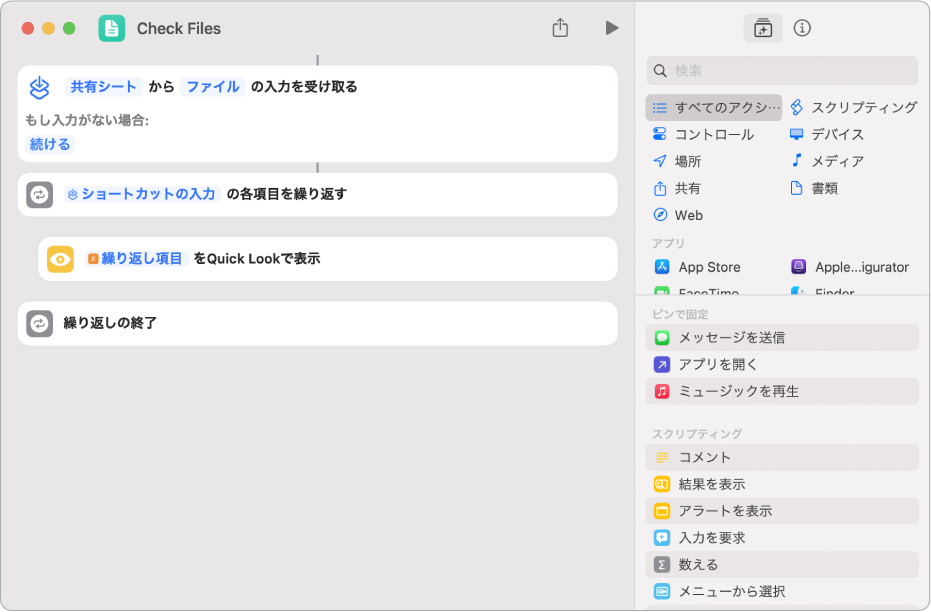Change the ファイル input type token

(213, 87)
